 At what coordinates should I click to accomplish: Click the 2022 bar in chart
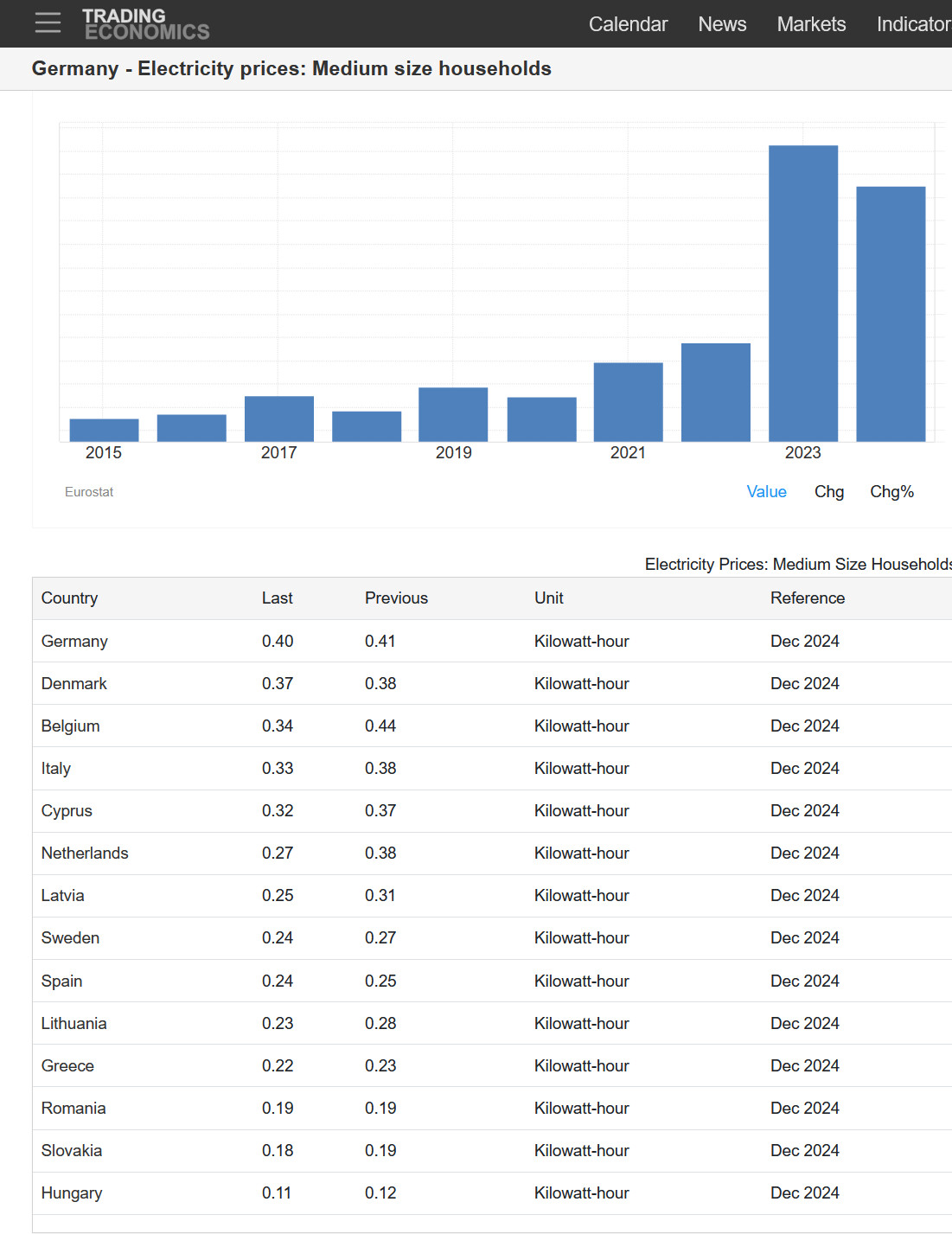tap(716, 393)
